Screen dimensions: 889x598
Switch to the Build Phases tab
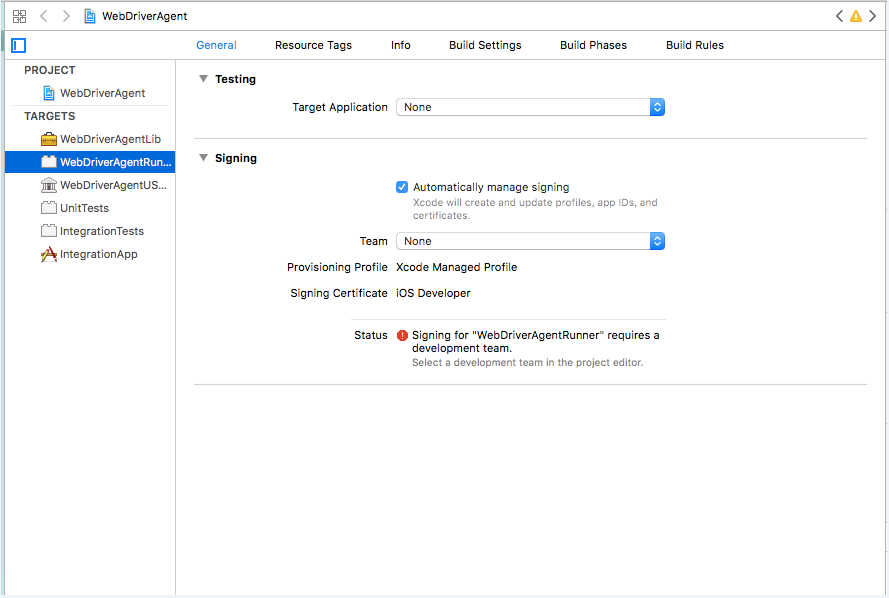(x=593, y=45)
